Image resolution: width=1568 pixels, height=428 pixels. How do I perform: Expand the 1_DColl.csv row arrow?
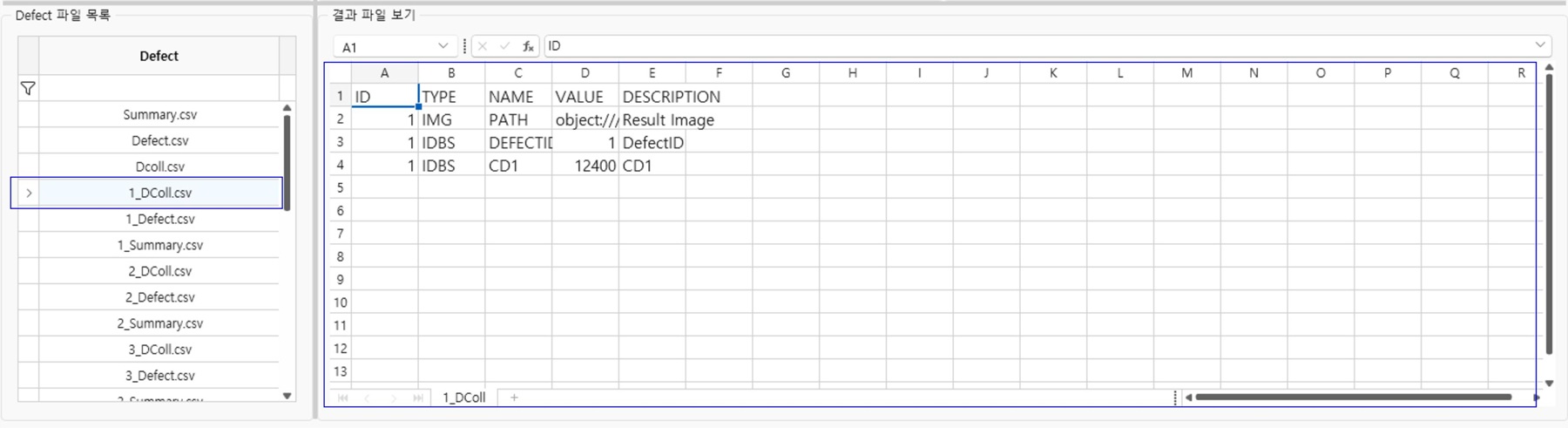[x=29, y=193]
